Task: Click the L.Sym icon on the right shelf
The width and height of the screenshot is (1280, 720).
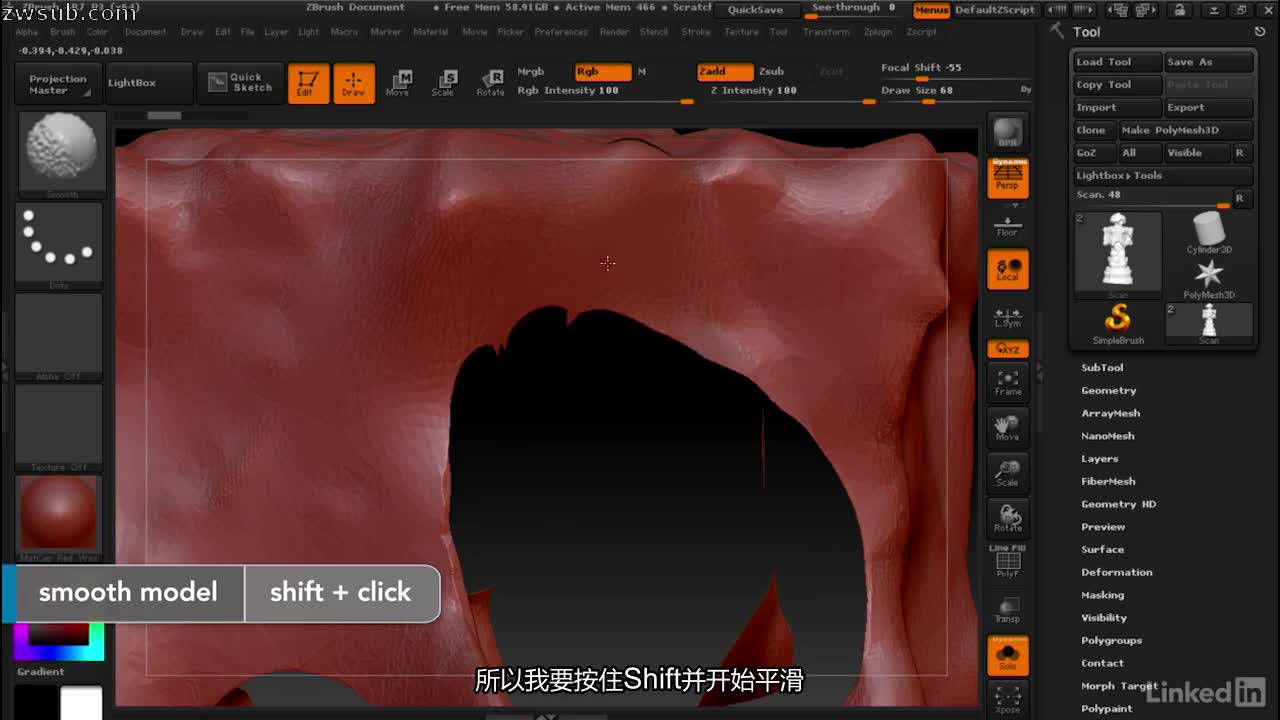Action: pyautogui.click(x=1007, y=318)
